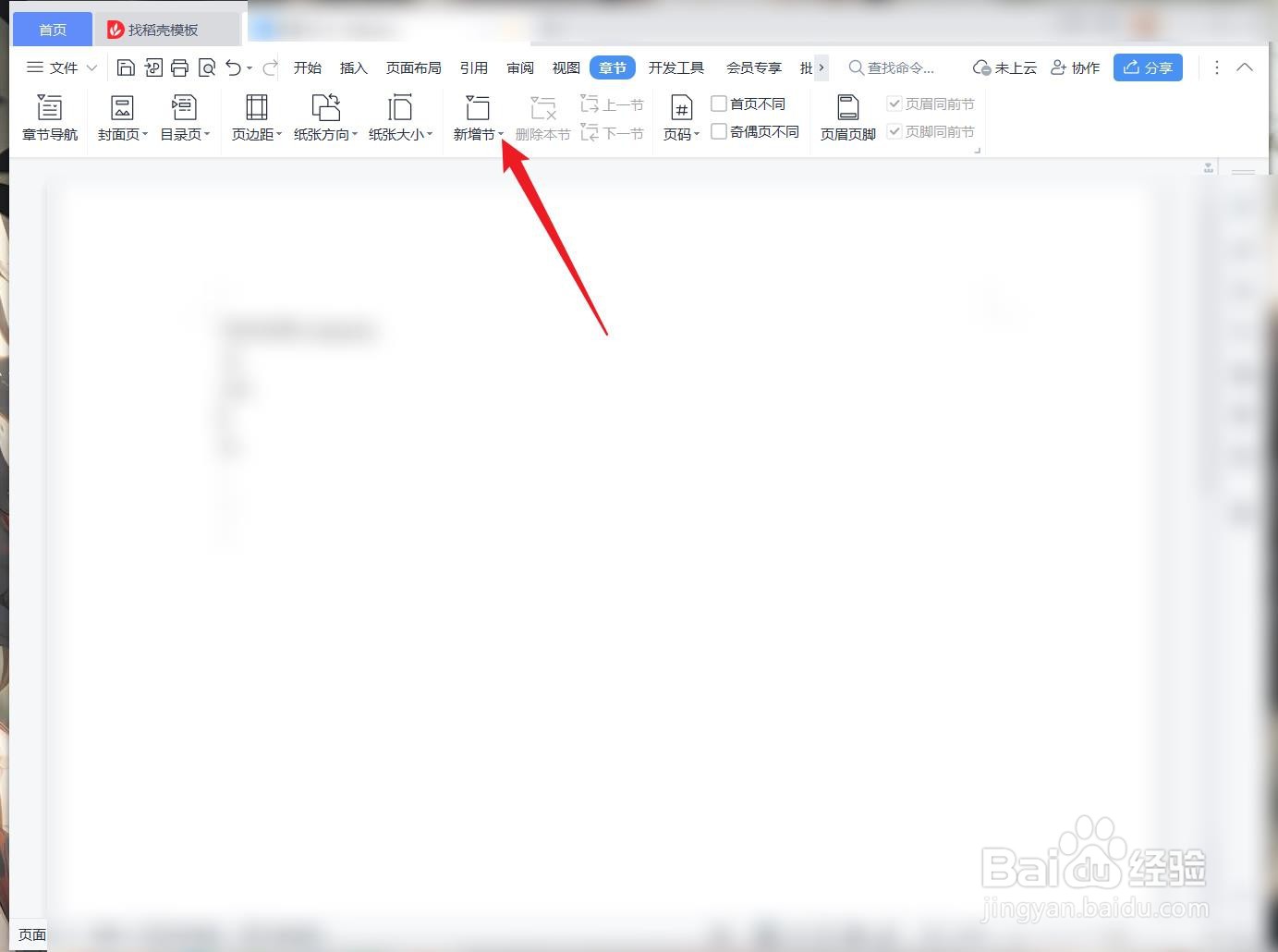Viewport: 1278px width, 952px height.
Task: Expand the 纸张大小 dropdown arrow
Action: pyautogui.click(x=430, y=135)
